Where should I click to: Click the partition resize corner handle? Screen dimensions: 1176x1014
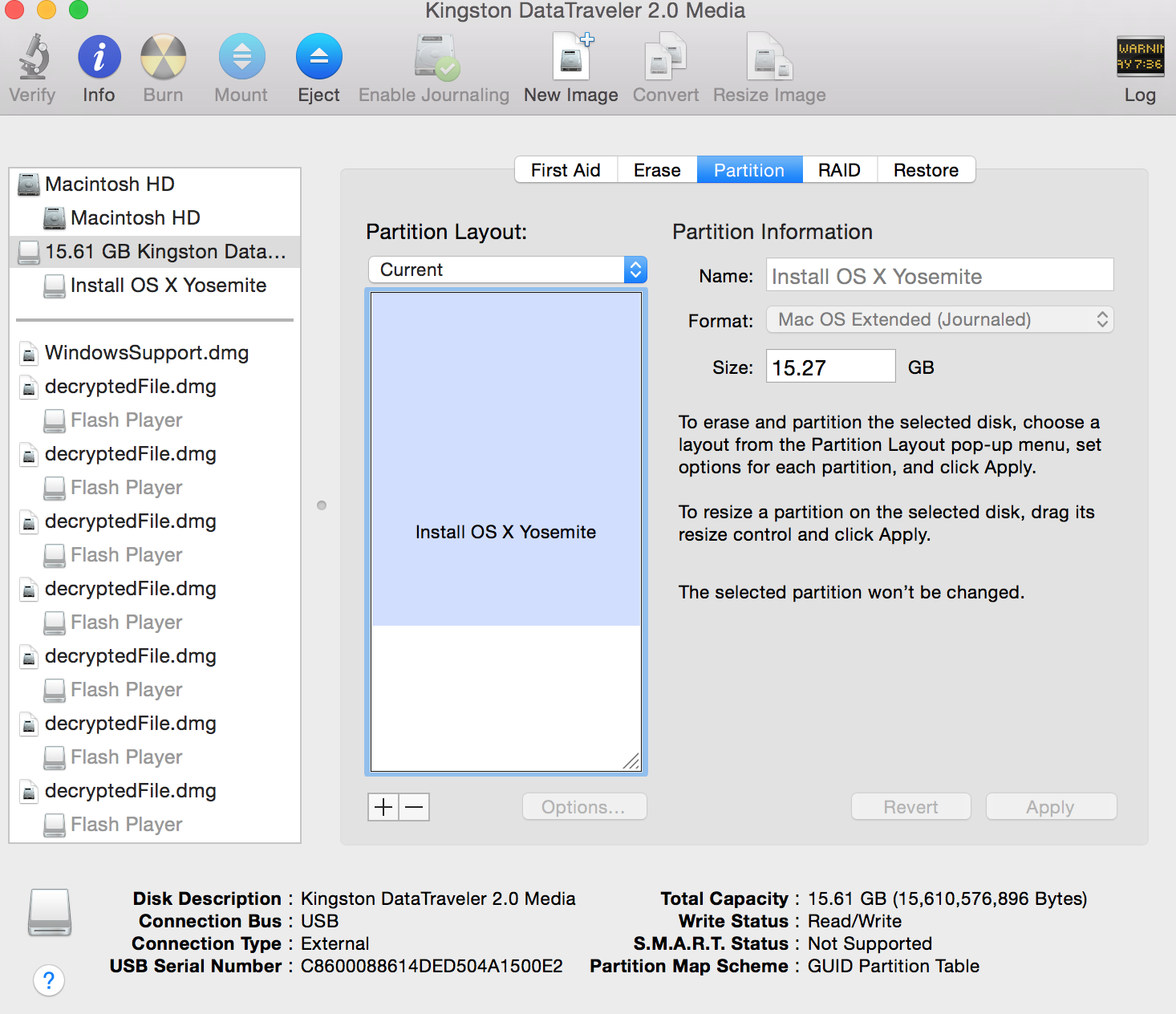pos(631,761)
